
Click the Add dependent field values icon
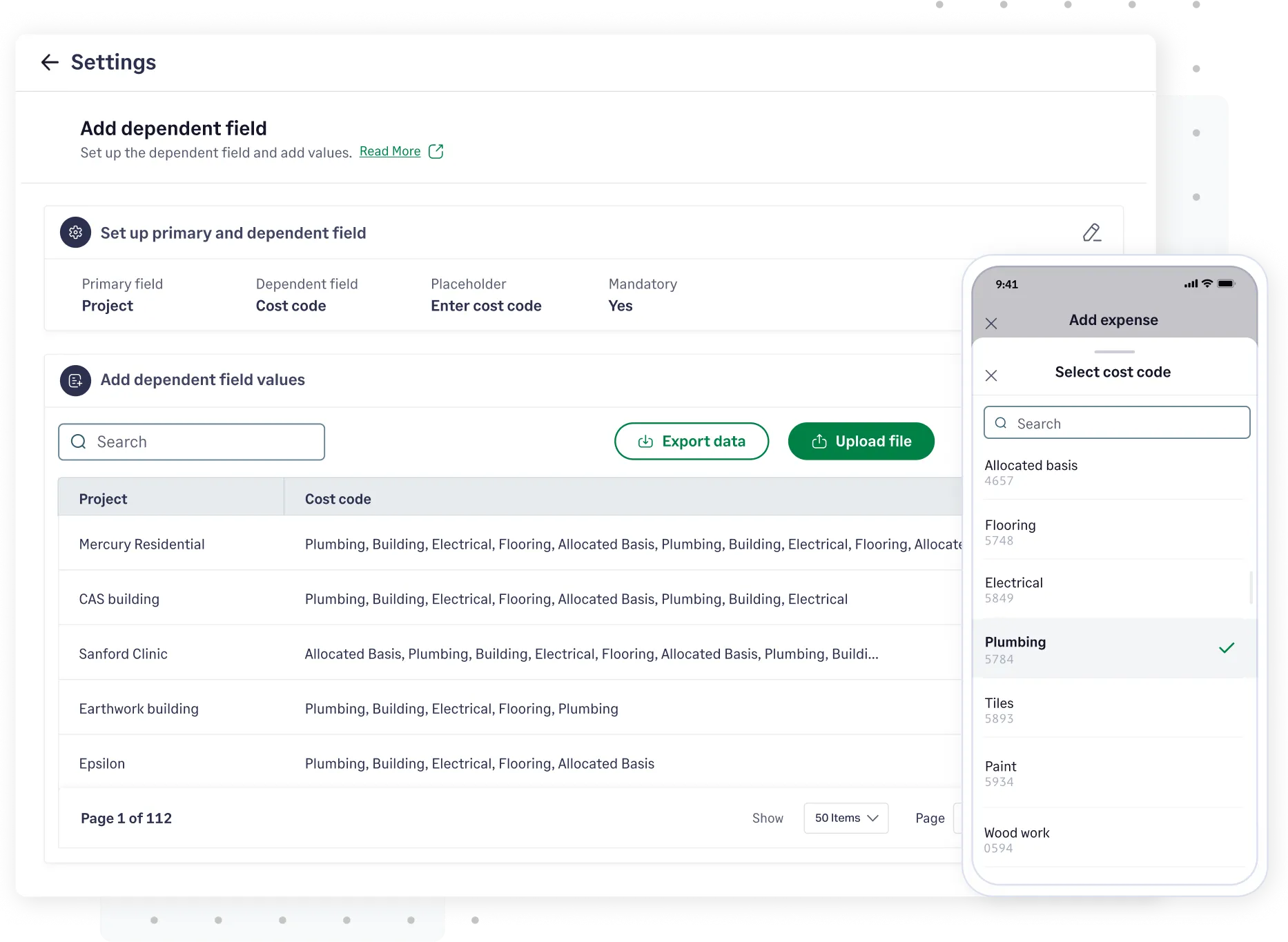tap(75, 380)
